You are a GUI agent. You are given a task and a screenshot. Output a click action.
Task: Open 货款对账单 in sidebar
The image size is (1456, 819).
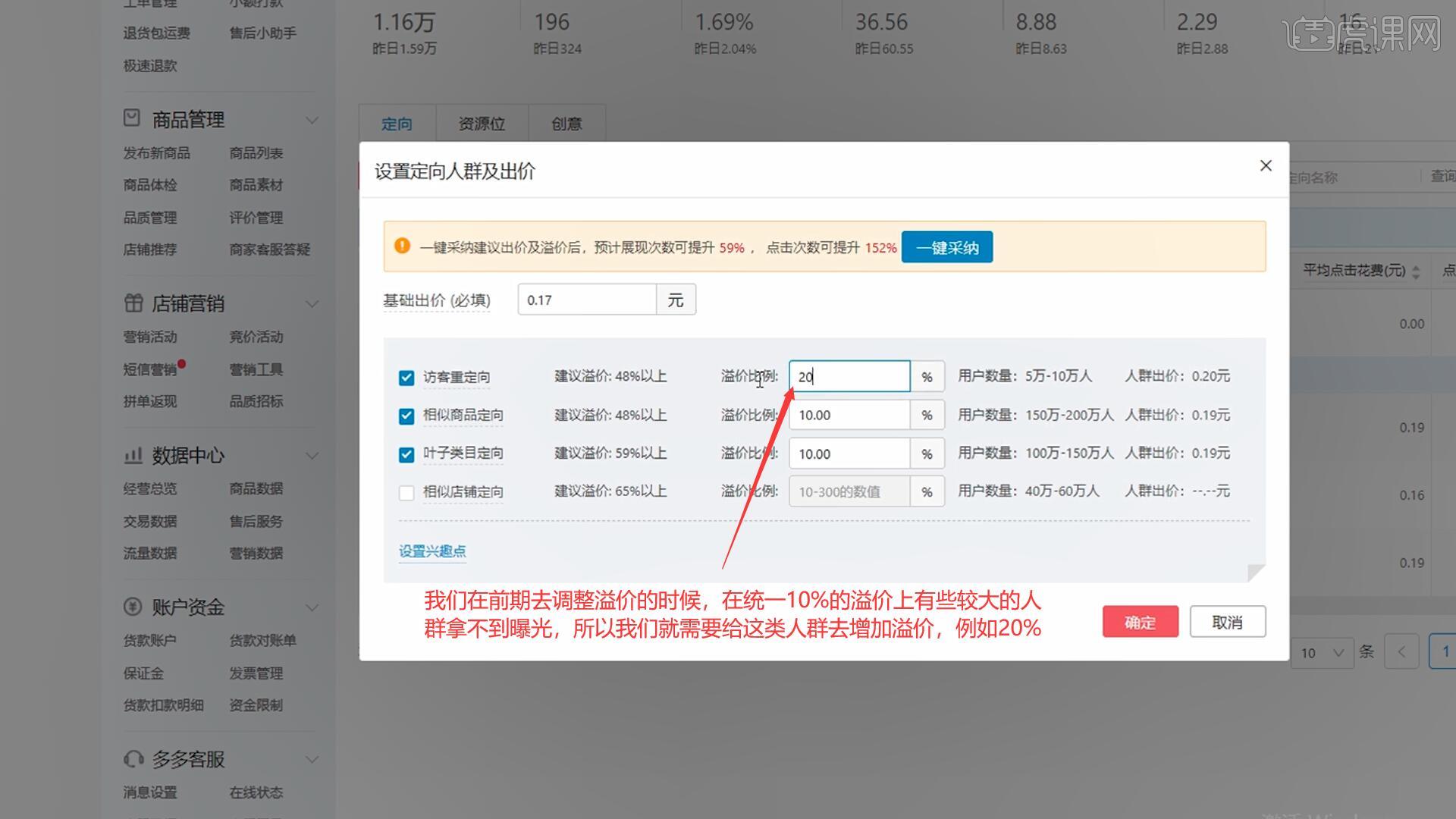click(263, 640)
